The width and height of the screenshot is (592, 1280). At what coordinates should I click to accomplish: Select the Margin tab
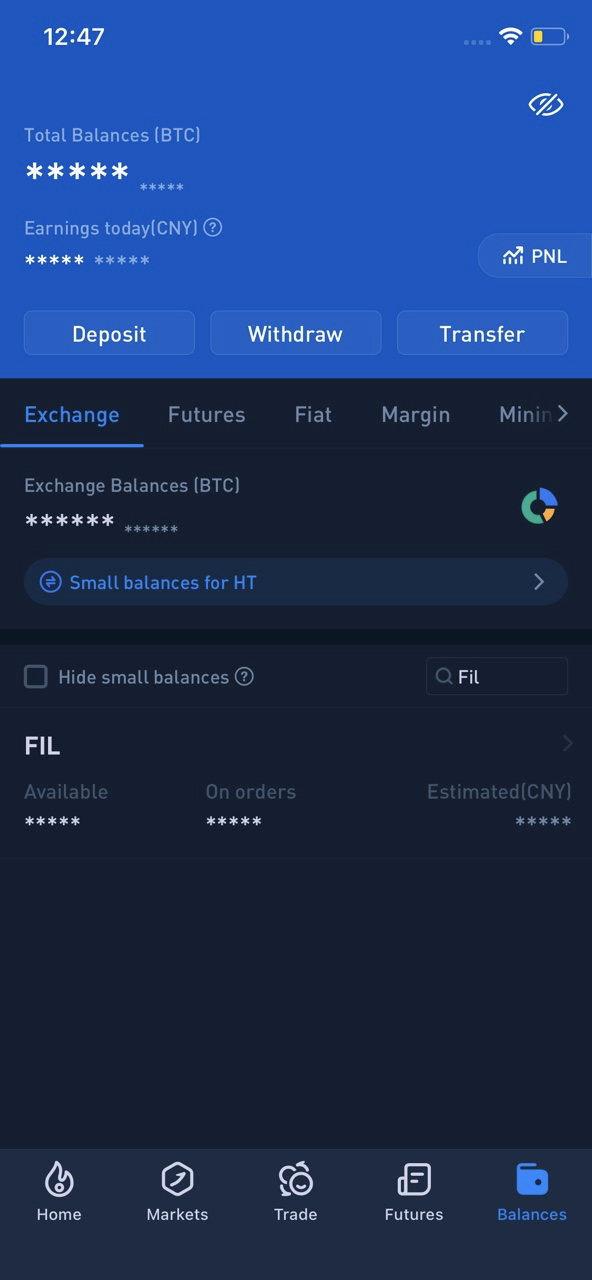click(x=416, y=414)
